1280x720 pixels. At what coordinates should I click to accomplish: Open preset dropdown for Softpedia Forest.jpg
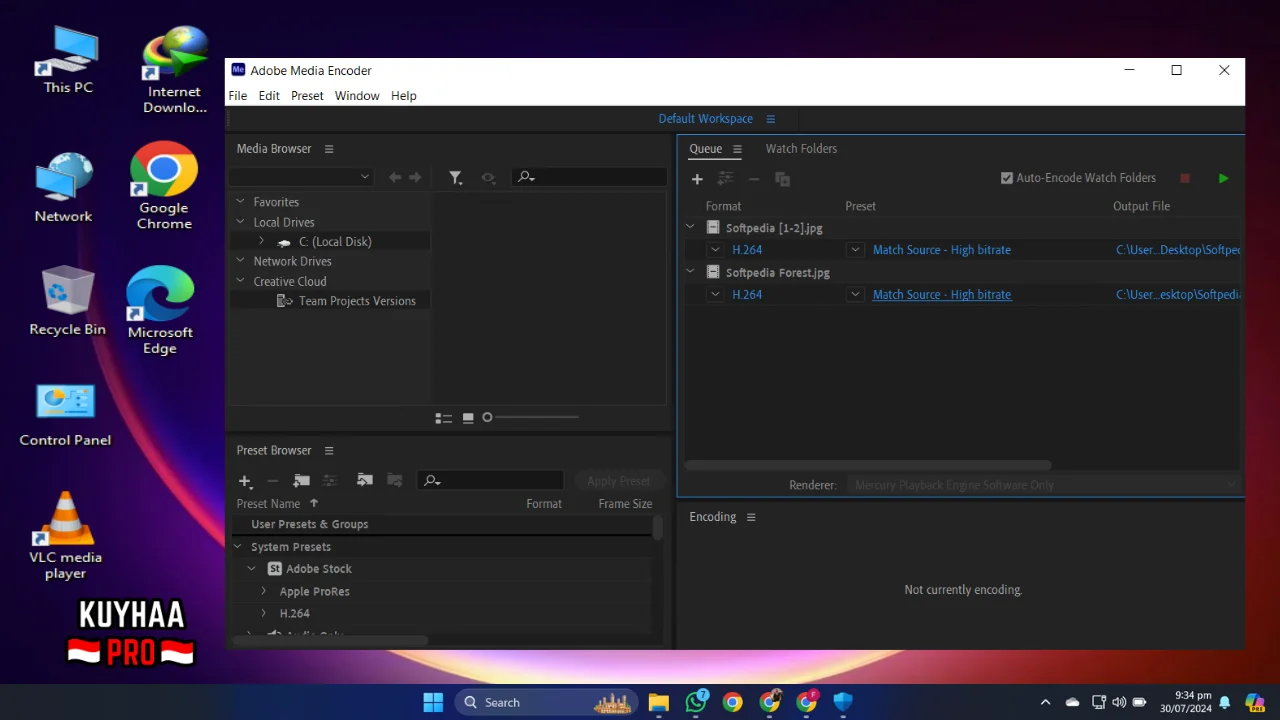[855, 294]
